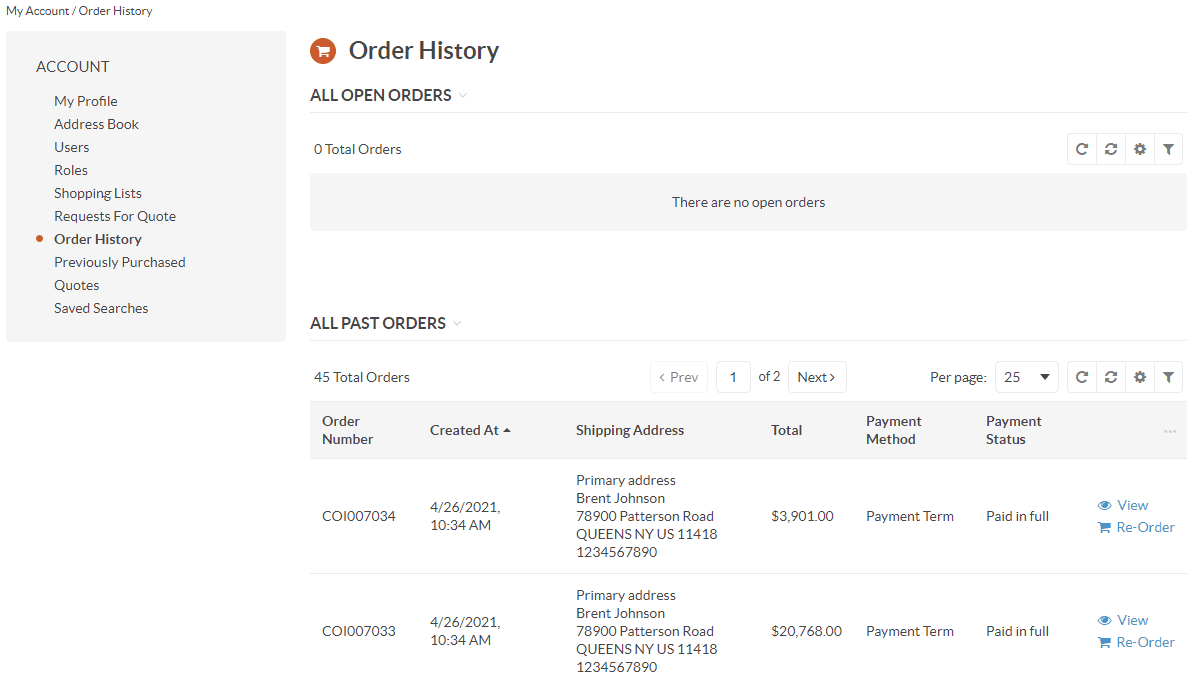
Task: Reset the past orders grid
Action: pyautogui.click(x=1110, y=377)
